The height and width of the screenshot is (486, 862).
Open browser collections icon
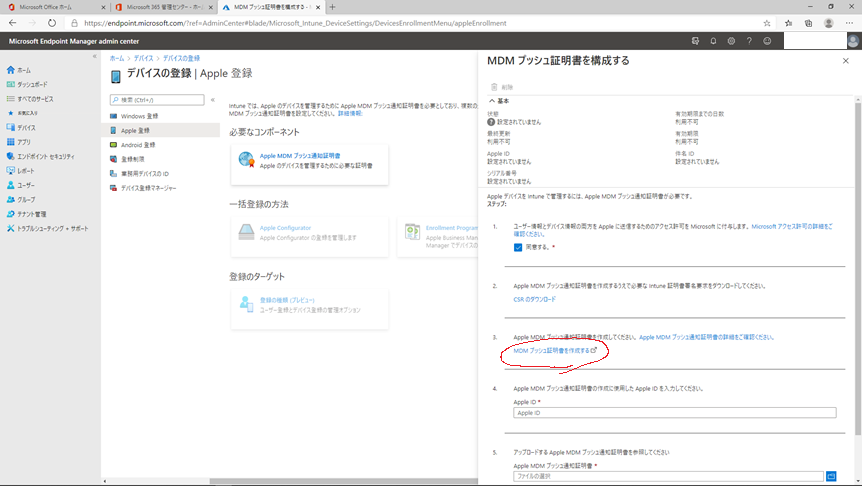[808, 23]
